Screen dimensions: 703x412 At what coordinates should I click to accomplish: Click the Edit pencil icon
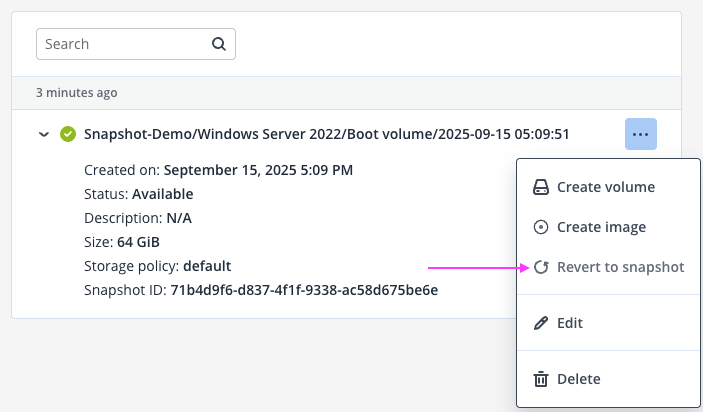541,323
